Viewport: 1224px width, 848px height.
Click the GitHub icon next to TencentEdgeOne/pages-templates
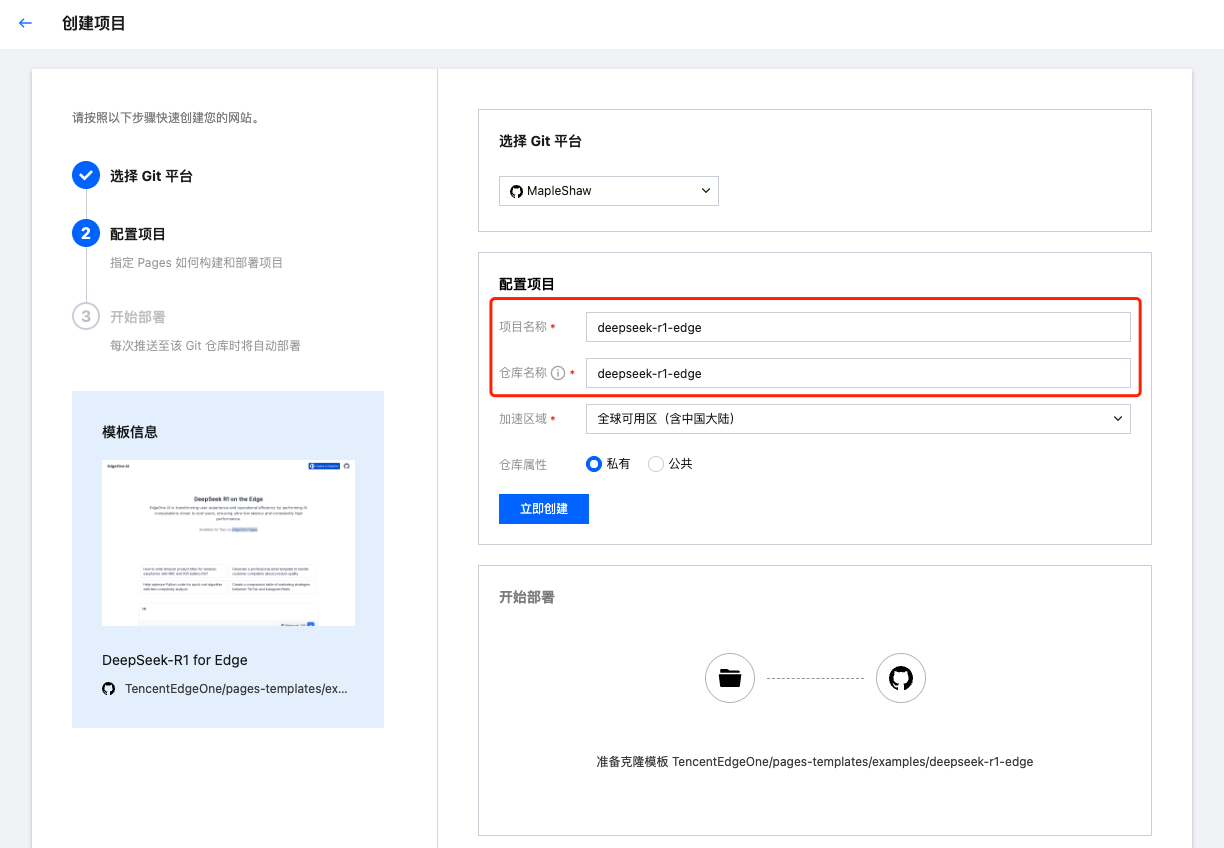tap(109, 689)
